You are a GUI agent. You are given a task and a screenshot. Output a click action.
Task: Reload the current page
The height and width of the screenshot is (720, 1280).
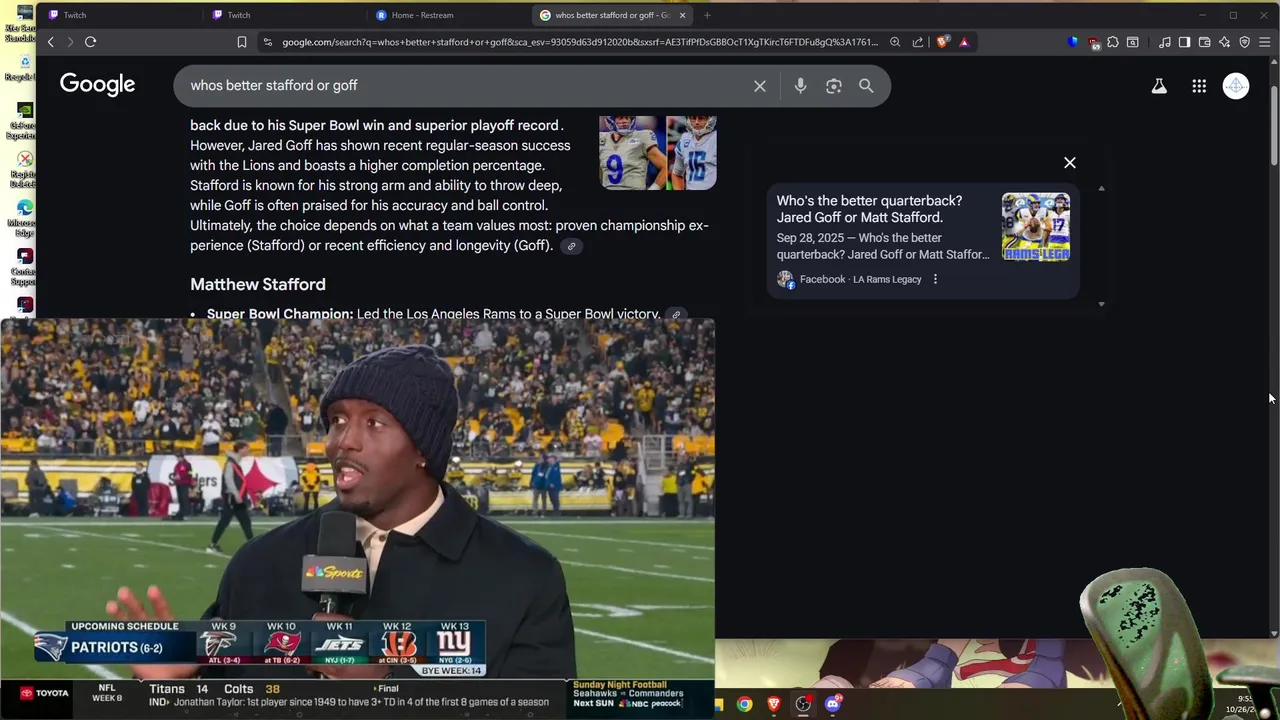pos(90,42)
